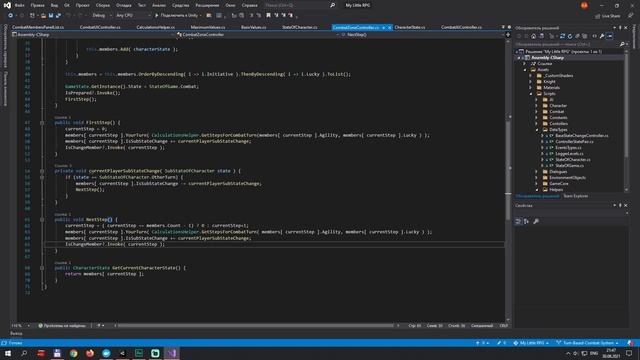The width and height of the screenshot is (640, 360).
Task: Click the Preview Selected Items icon in Solution Explorer
Action: point(609,36)
